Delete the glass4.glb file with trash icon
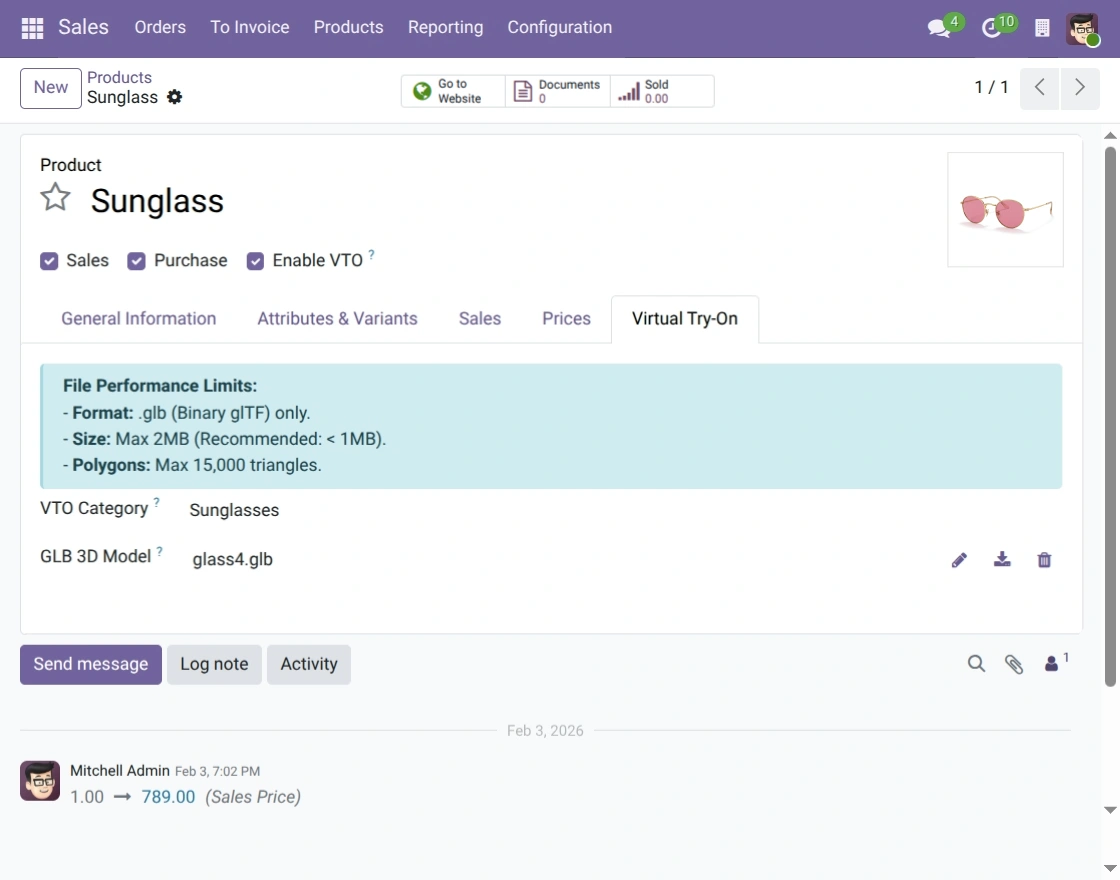 click(x=1044, y=559)
